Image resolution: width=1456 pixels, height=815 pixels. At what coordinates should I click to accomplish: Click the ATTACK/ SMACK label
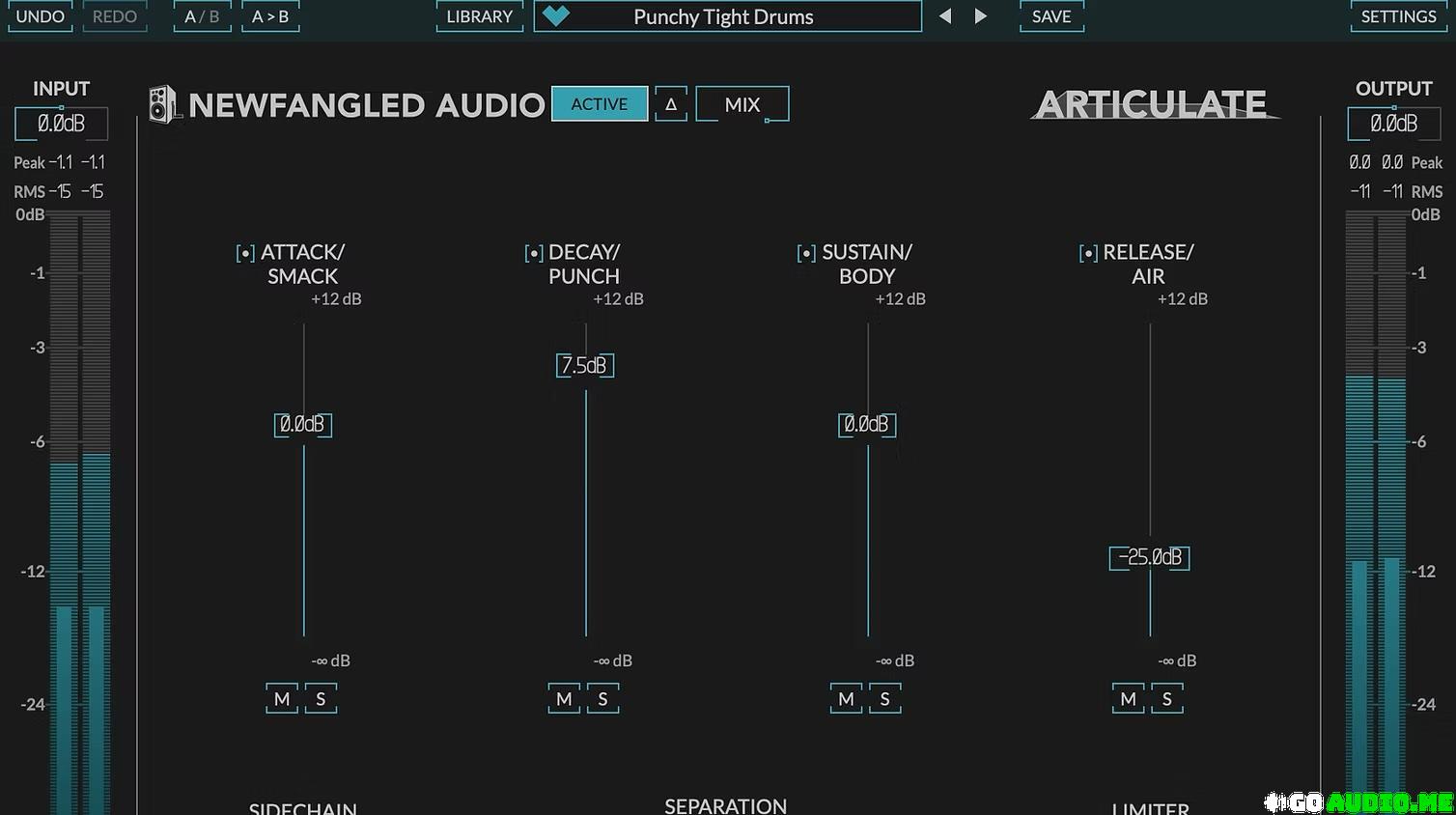click(303, 264)
